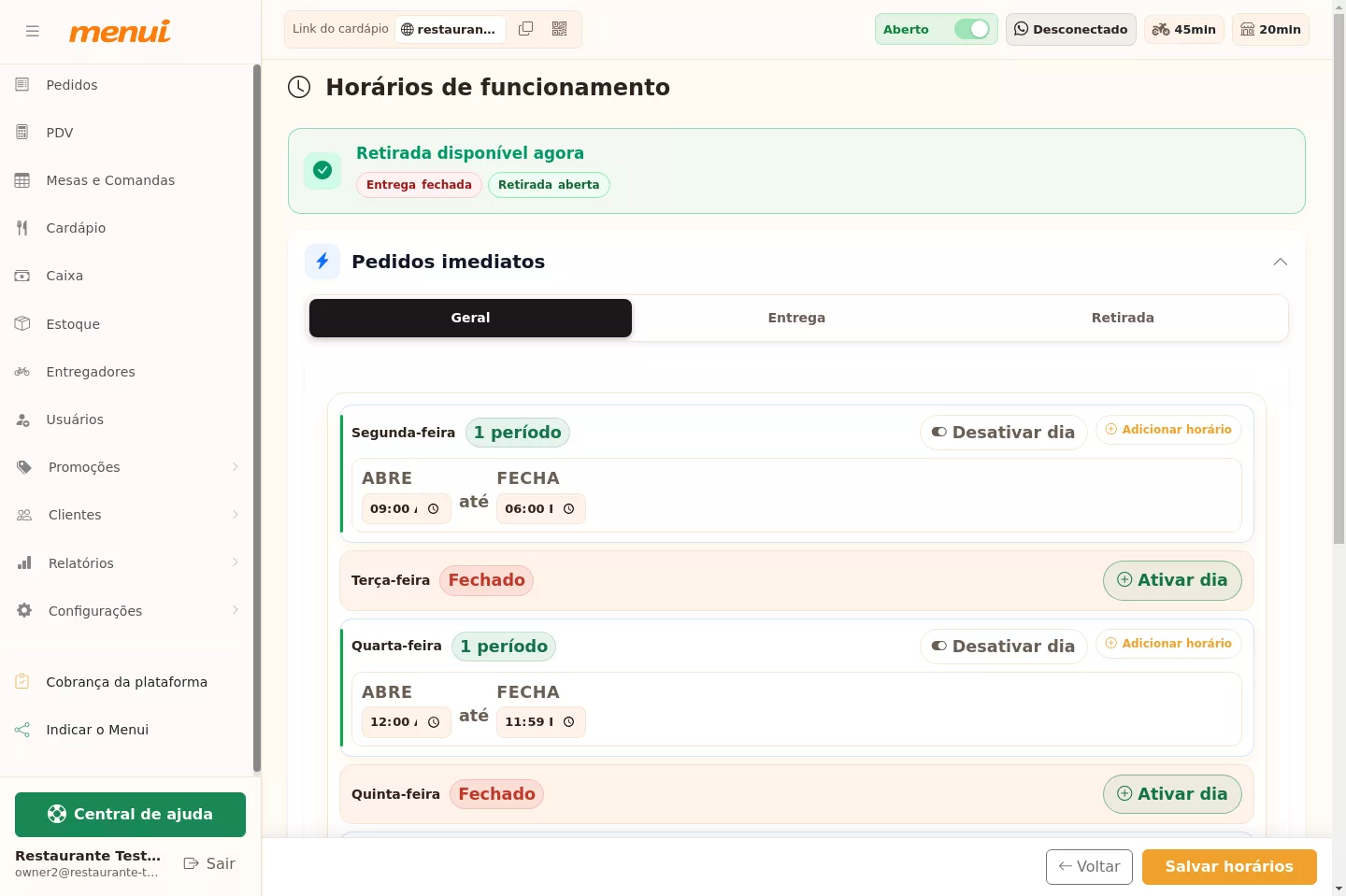Click the lightning icon beside Pedidos imediatos
Screen dimensions: 1346x896
coord(322,262)
